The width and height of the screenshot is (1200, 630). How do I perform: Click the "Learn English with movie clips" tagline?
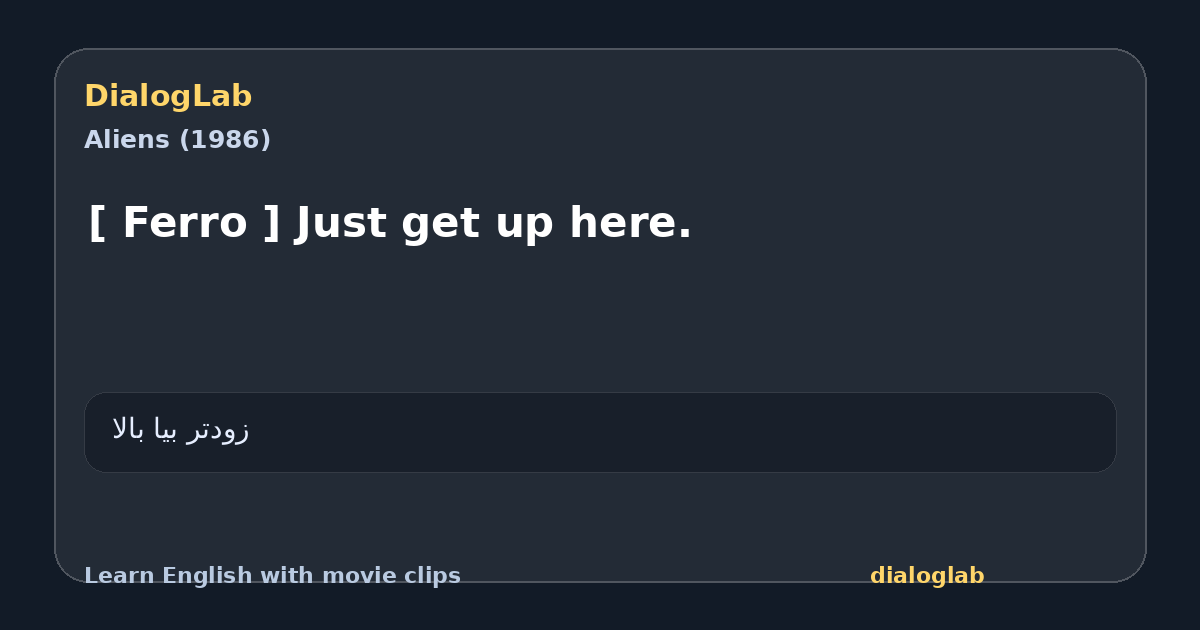coord(272,576)
